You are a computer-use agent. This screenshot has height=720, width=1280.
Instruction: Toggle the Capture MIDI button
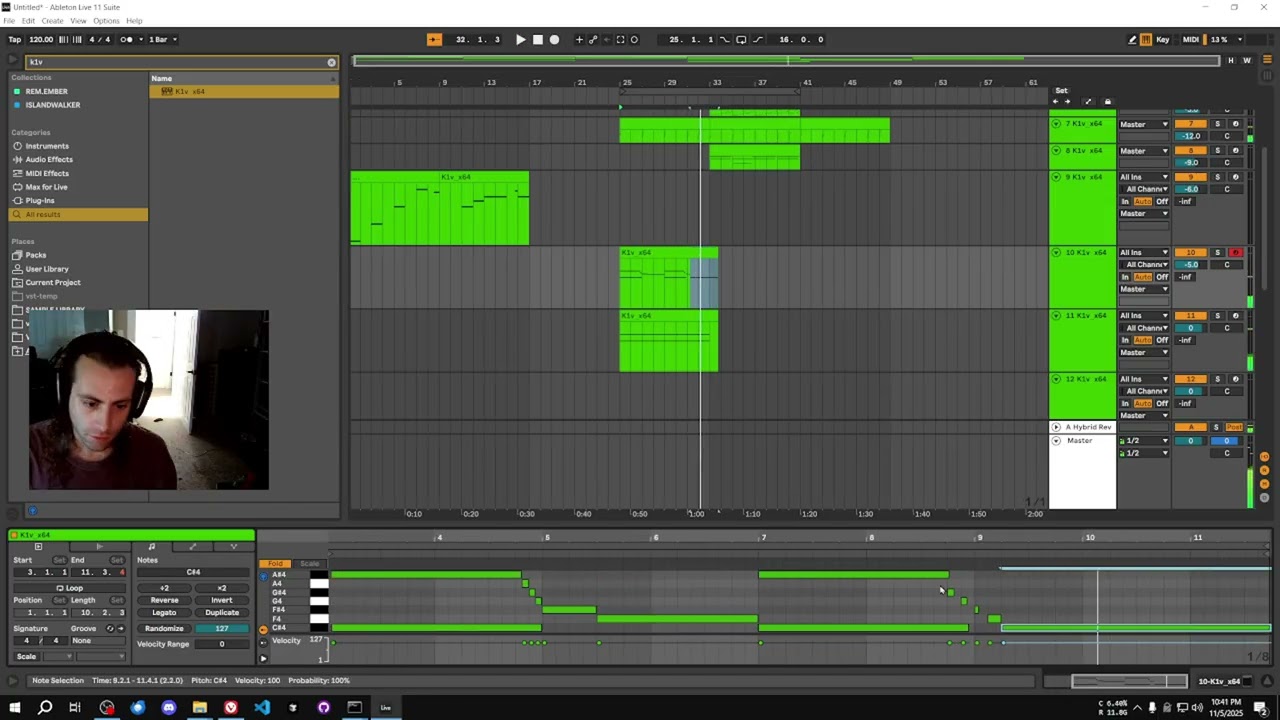(620, 40)
